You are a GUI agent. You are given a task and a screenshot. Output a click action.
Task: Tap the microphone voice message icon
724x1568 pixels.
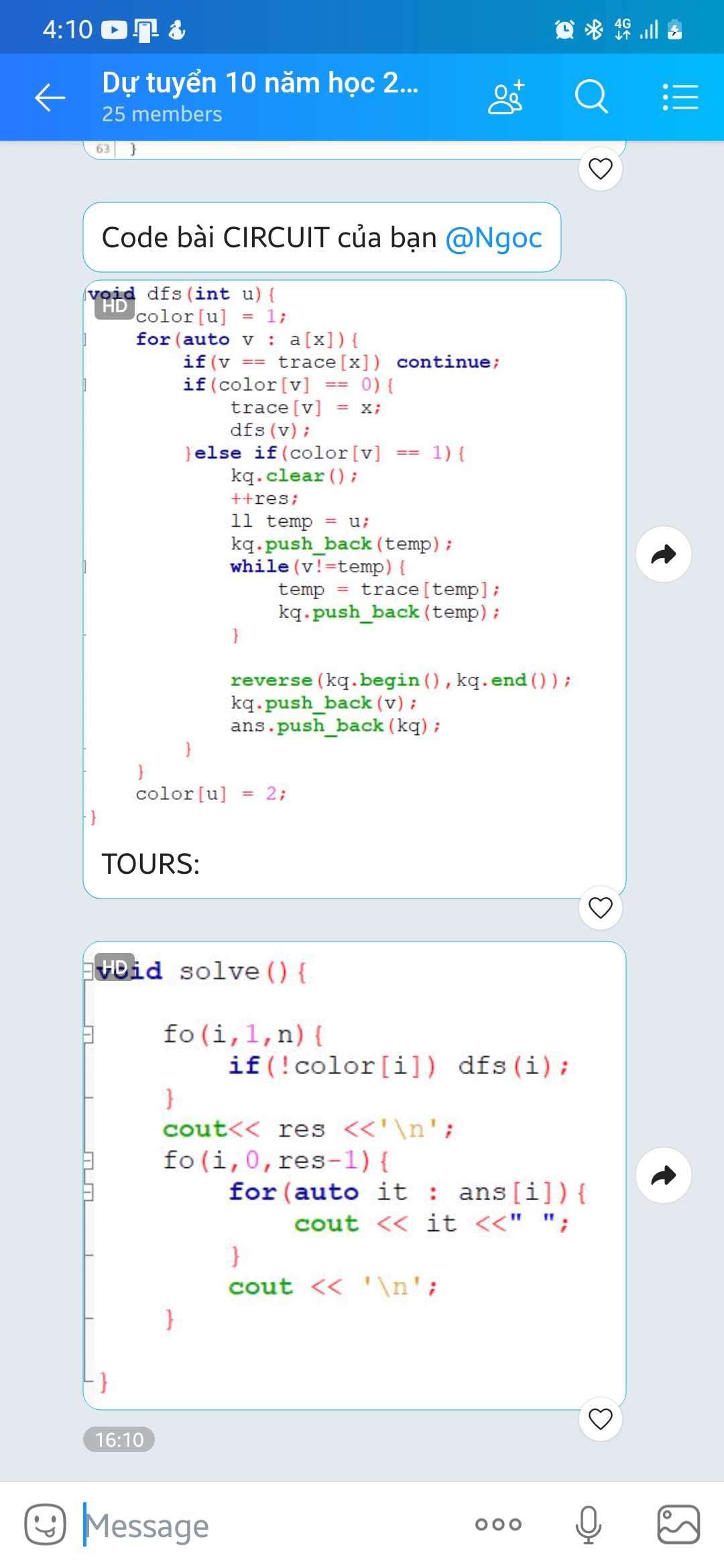tap(588, 1524)
